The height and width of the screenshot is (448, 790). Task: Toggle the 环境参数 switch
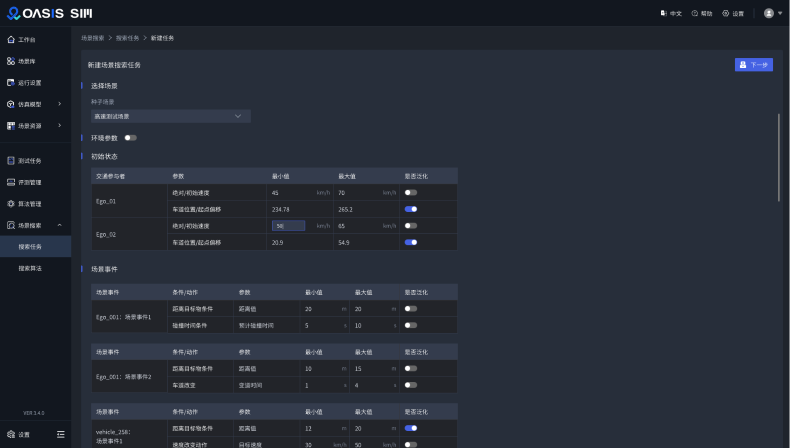point(130,137)
